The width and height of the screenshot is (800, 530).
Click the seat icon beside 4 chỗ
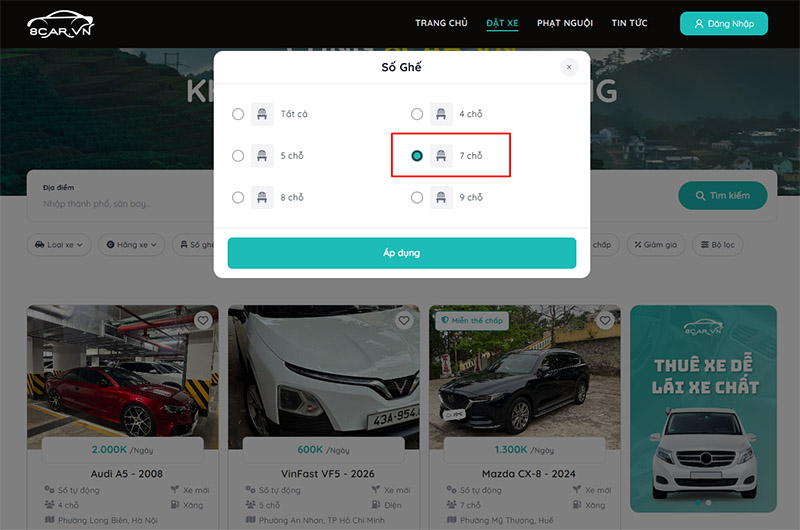coord(441,114)
